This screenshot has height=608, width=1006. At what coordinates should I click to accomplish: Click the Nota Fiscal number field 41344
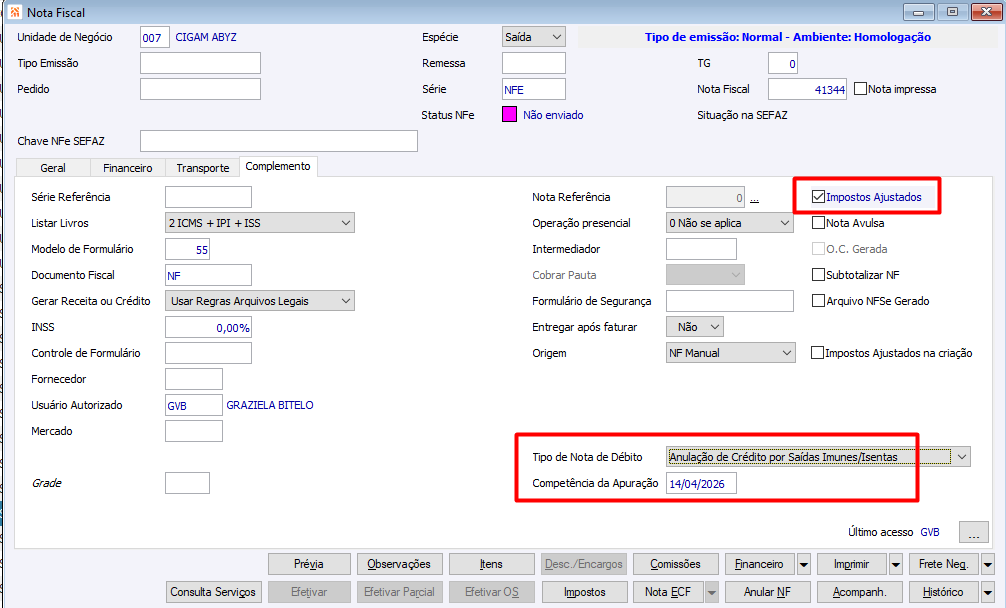point(807,89)
